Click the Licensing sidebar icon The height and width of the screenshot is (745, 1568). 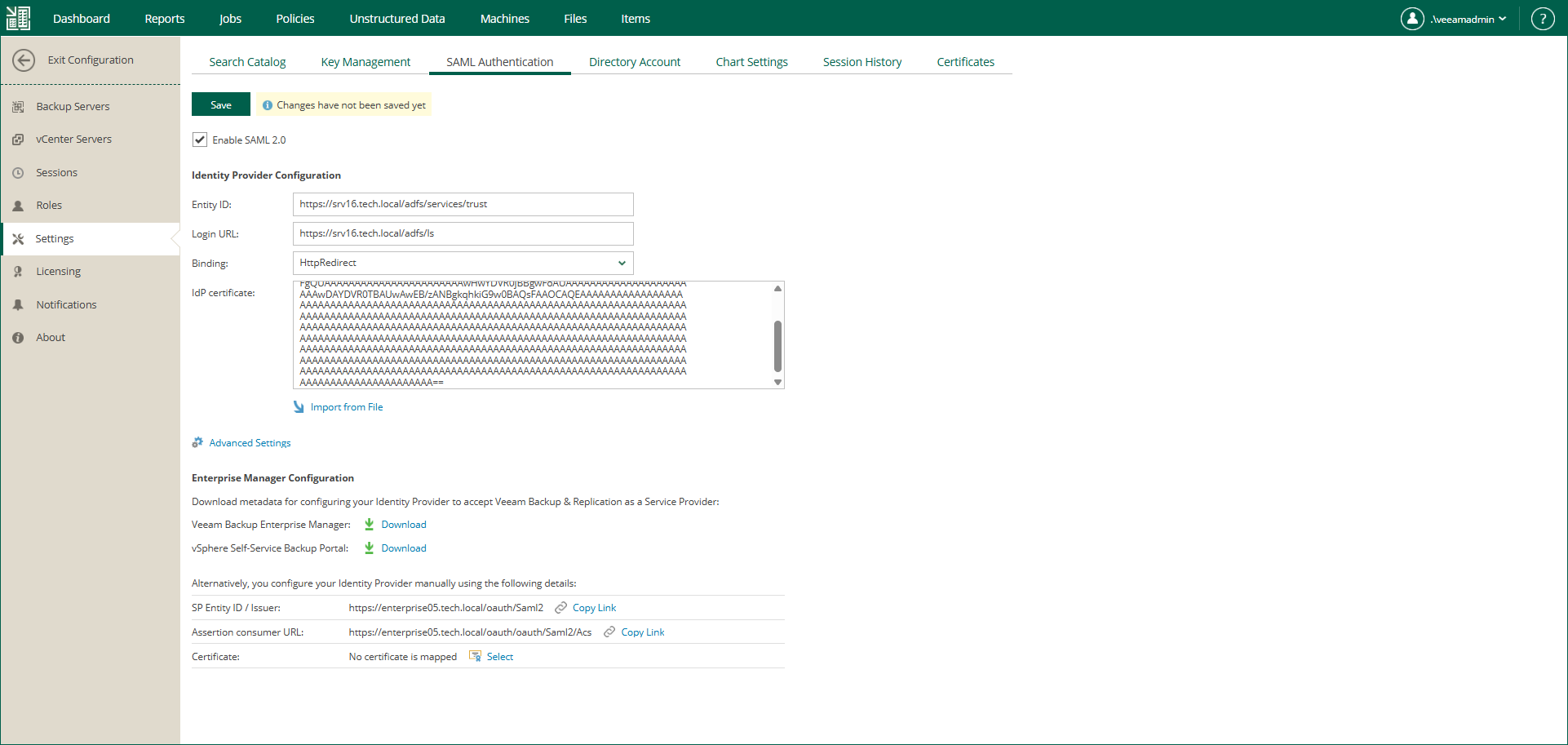18,271
